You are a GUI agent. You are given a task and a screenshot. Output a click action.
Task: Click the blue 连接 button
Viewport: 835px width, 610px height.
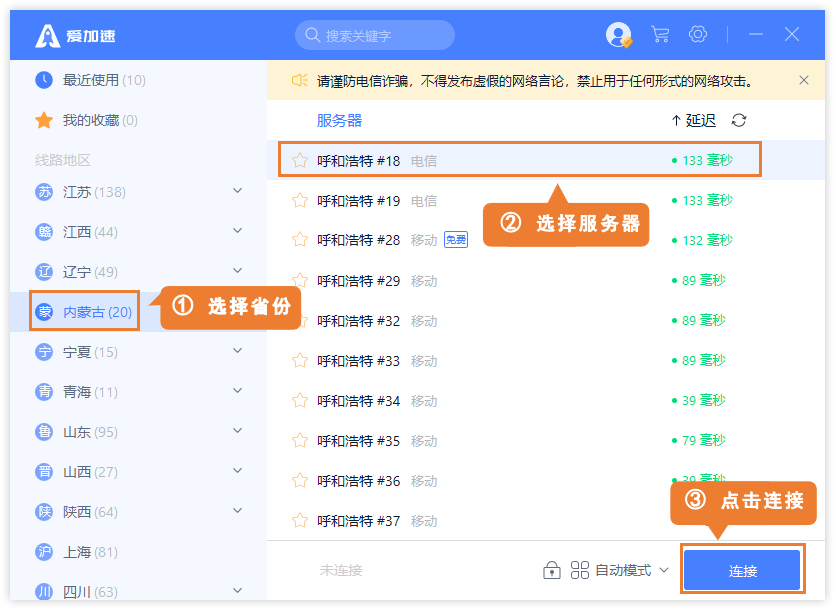click(742, 571)
